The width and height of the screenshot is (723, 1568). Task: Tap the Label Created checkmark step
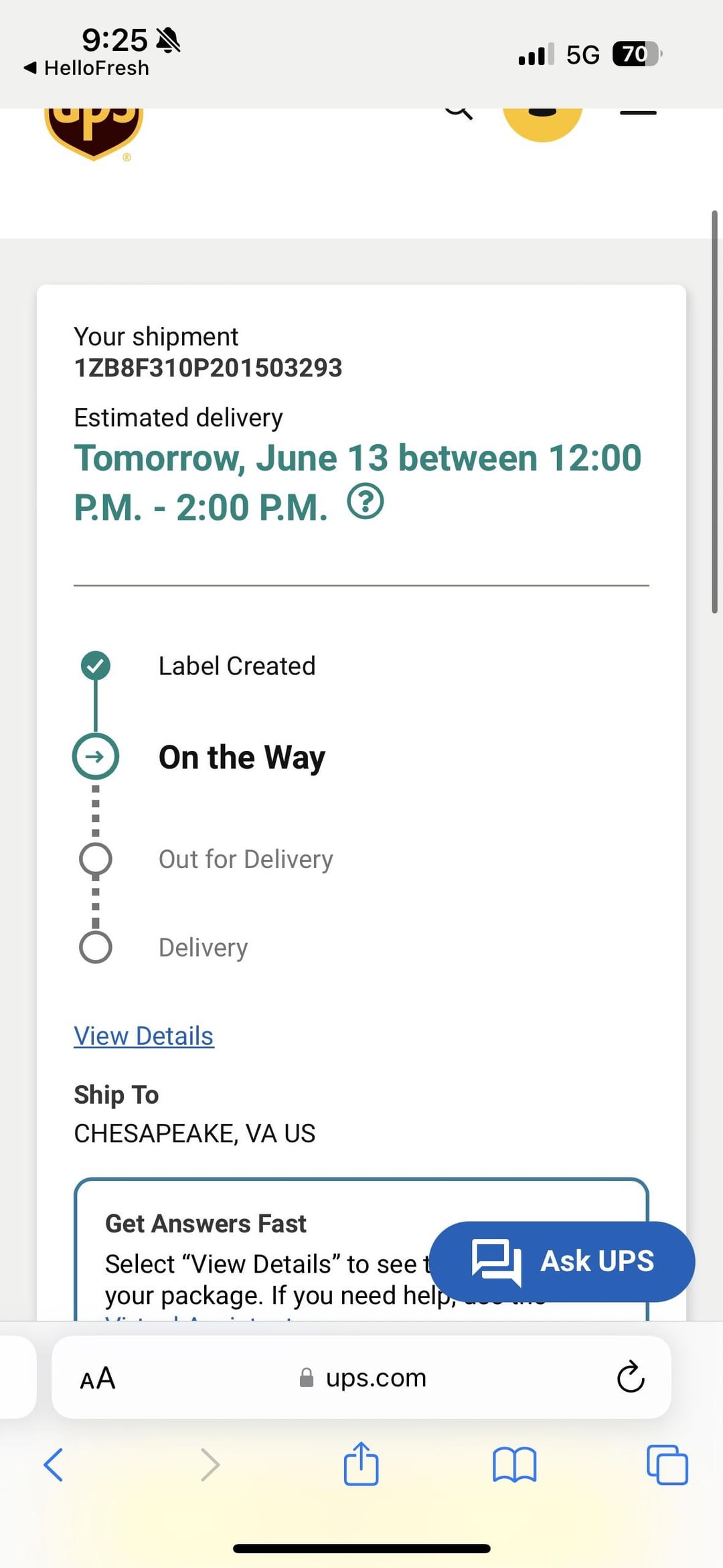96,665
